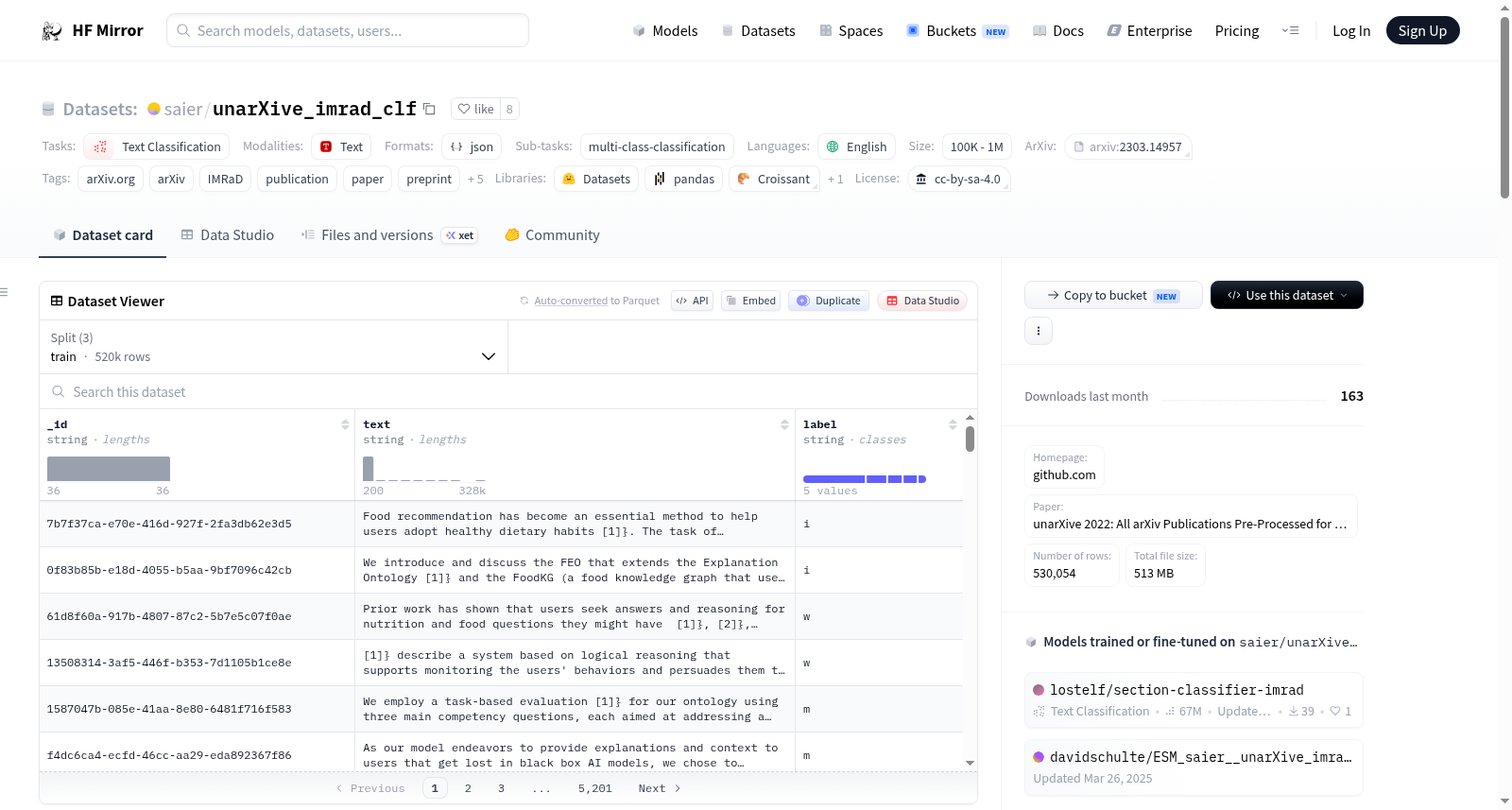Open Docs in top navigation
1512x810 pixels.
click(1058, 31)
